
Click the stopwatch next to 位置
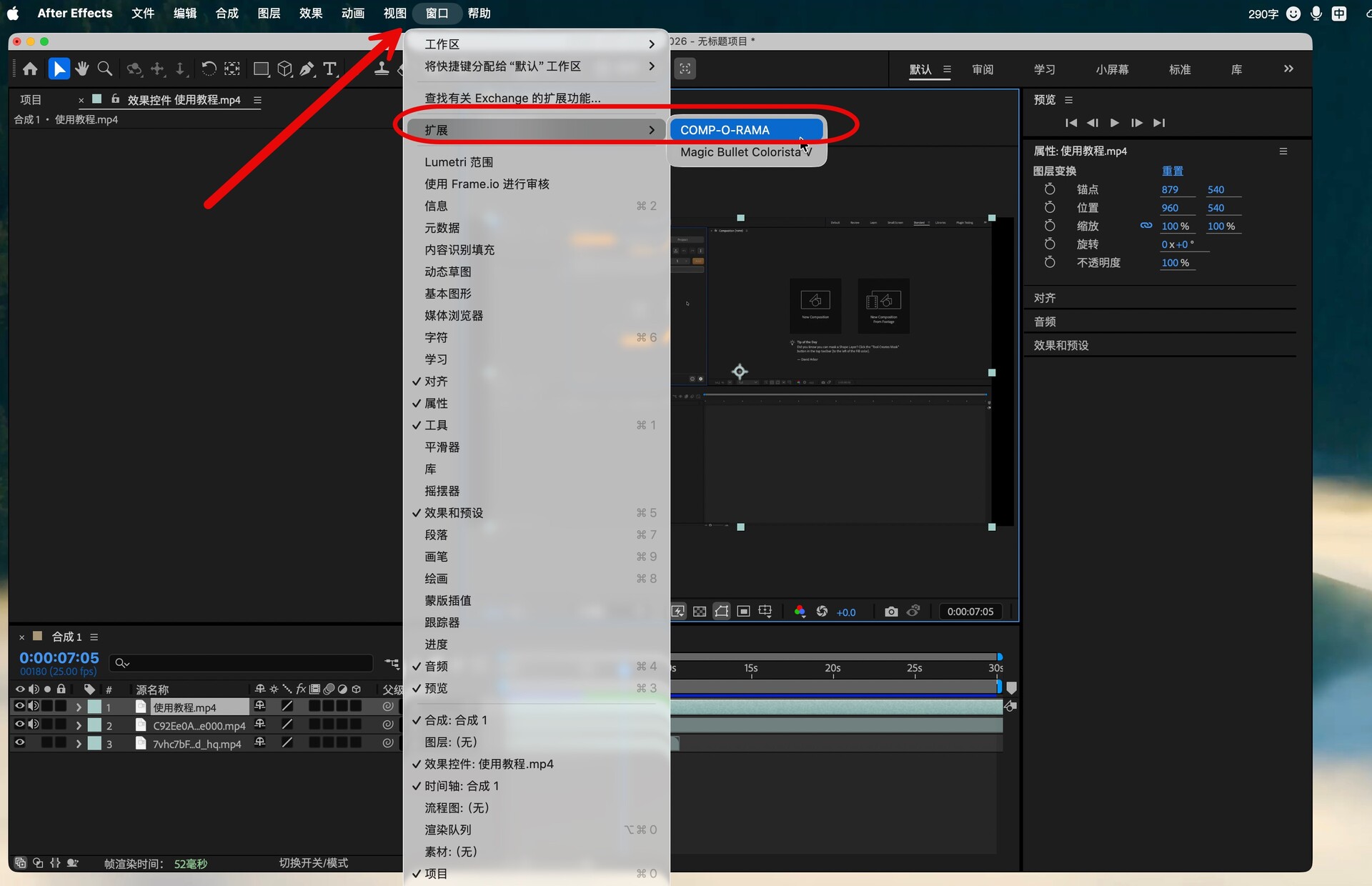pyautogui.click(x=1050, y=207)
